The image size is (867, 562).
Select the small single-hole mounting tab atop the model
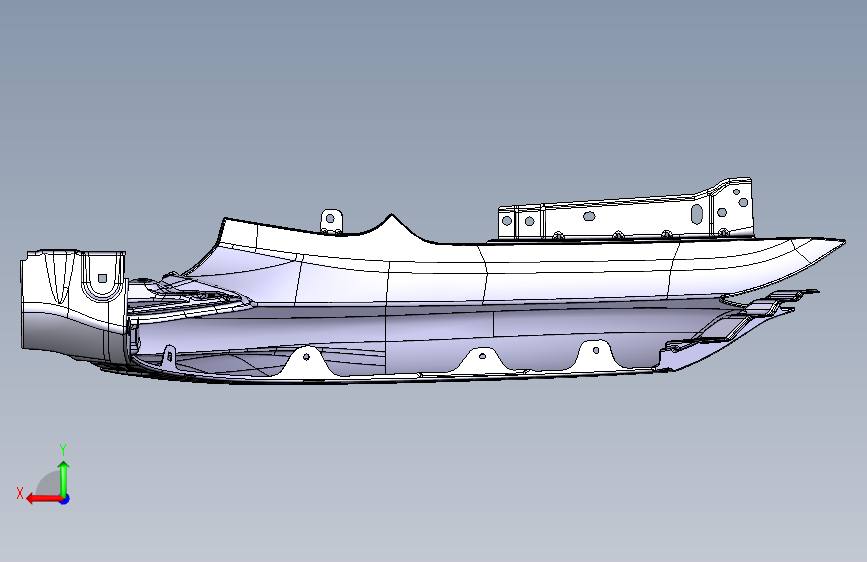[332, 221]
